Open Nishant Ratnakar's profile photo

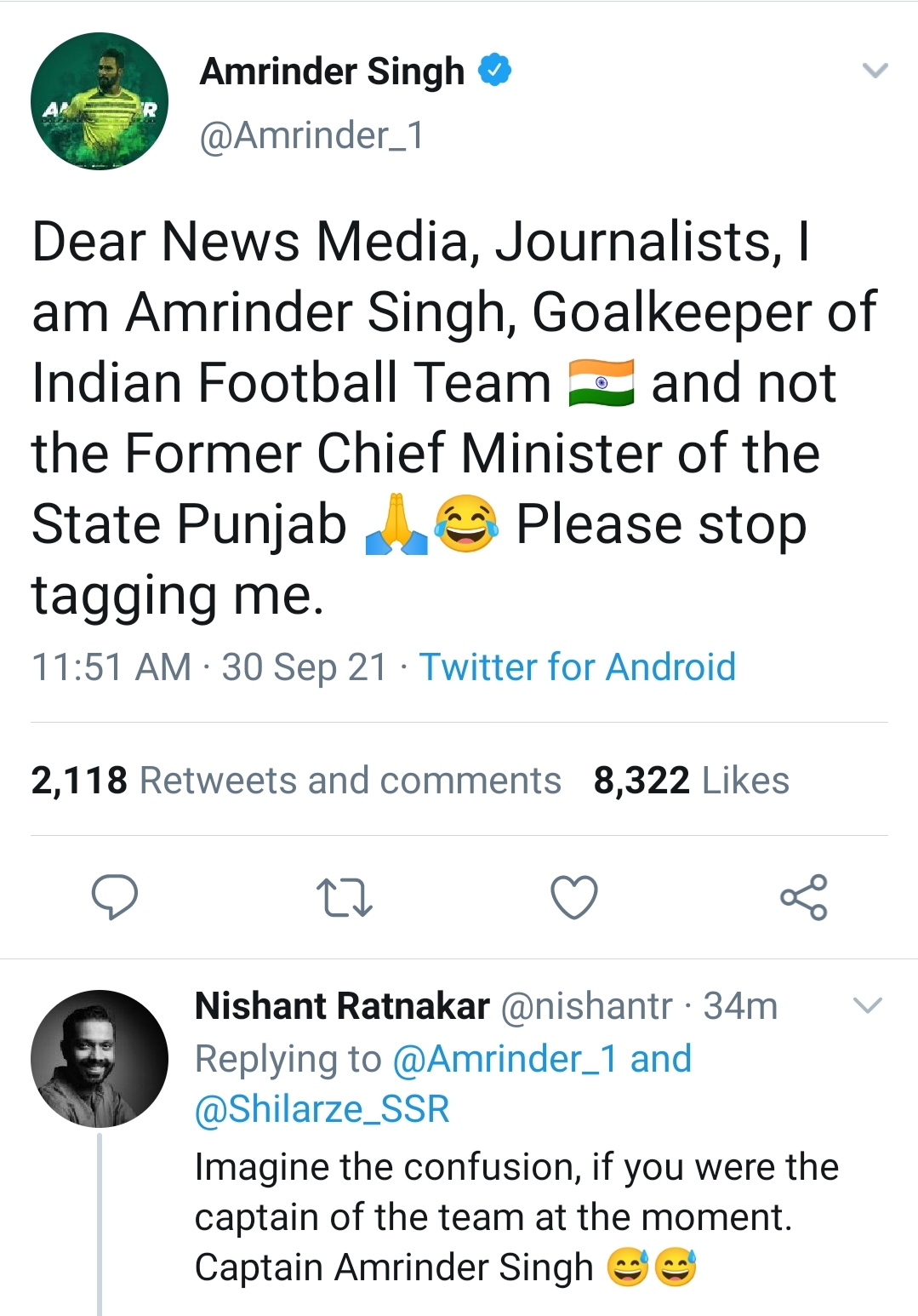[x=100, y=1058]
